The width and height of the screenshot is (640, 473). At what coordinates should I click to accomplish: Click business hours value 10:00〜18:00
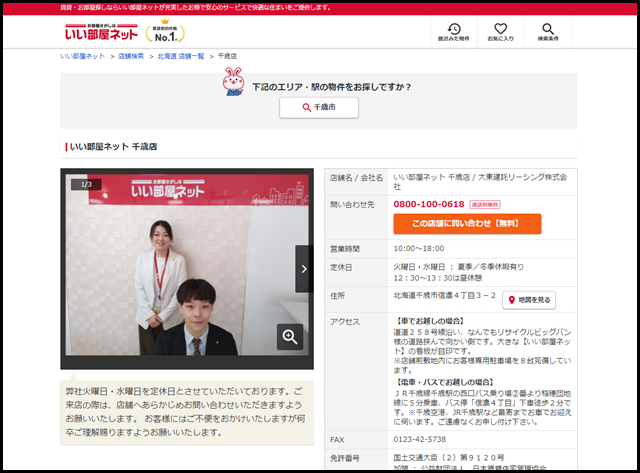click(x=419, y=249)
